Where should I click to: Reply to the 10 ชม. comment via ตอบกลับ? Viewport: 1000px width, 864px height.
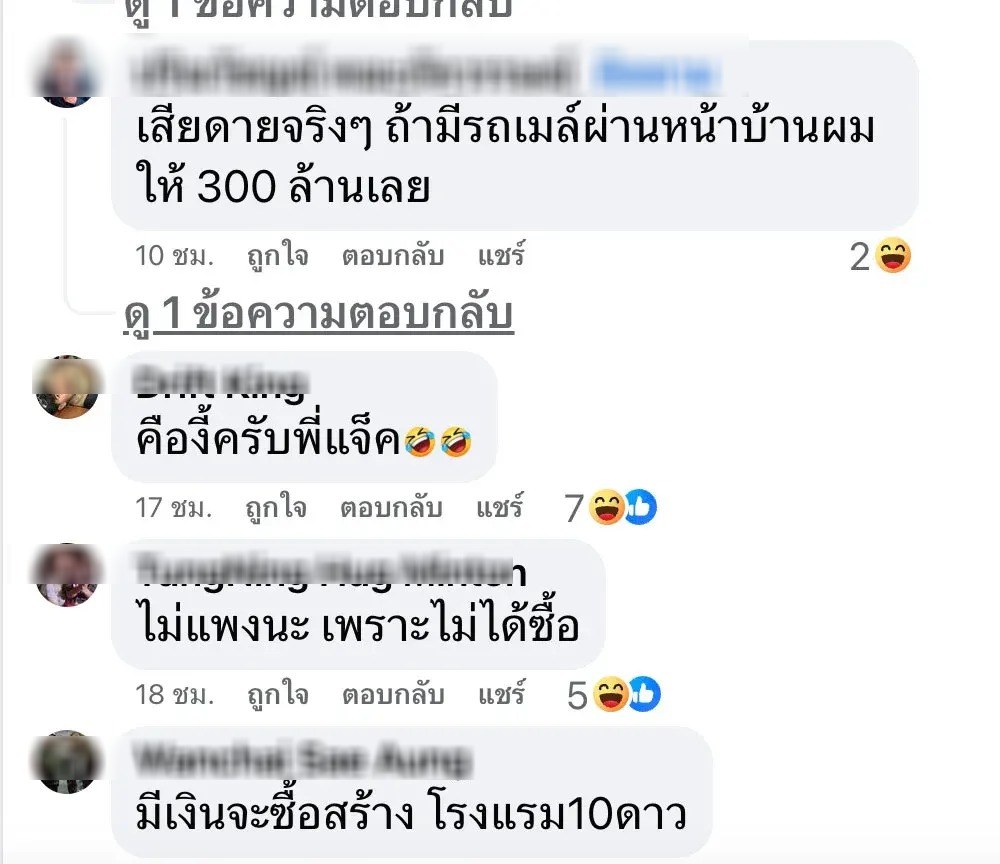(393, 256)
